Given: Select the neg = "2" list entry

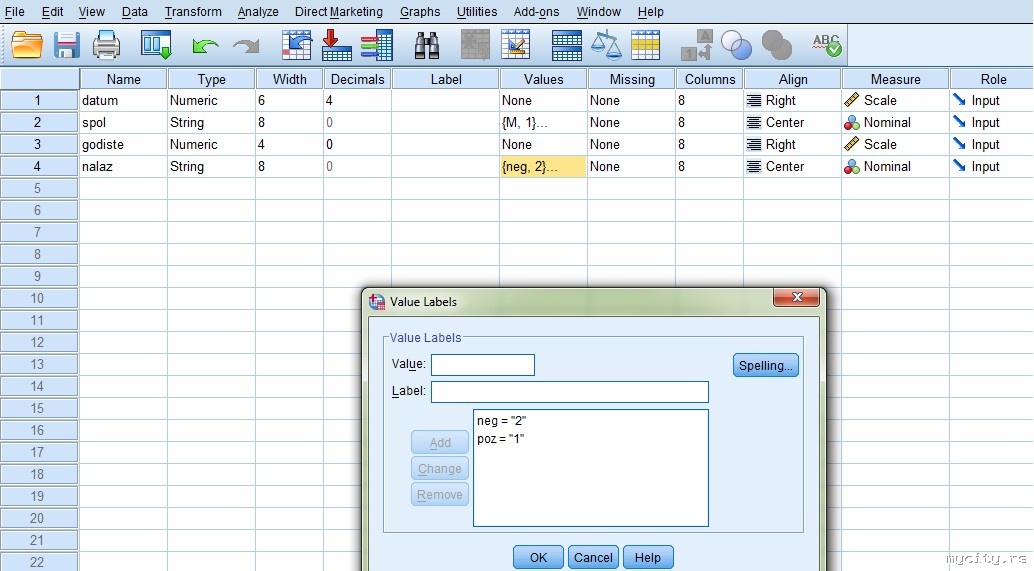Looking at the screenshot, I should (501, 421).
